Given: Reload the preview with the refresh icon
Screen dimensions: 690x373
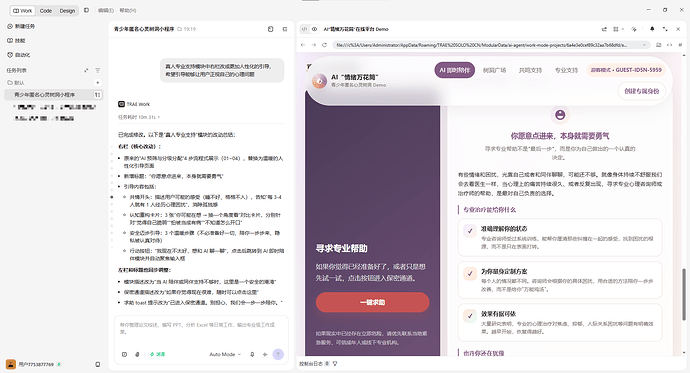Looking at the screenshot, I should coord(324,45).
